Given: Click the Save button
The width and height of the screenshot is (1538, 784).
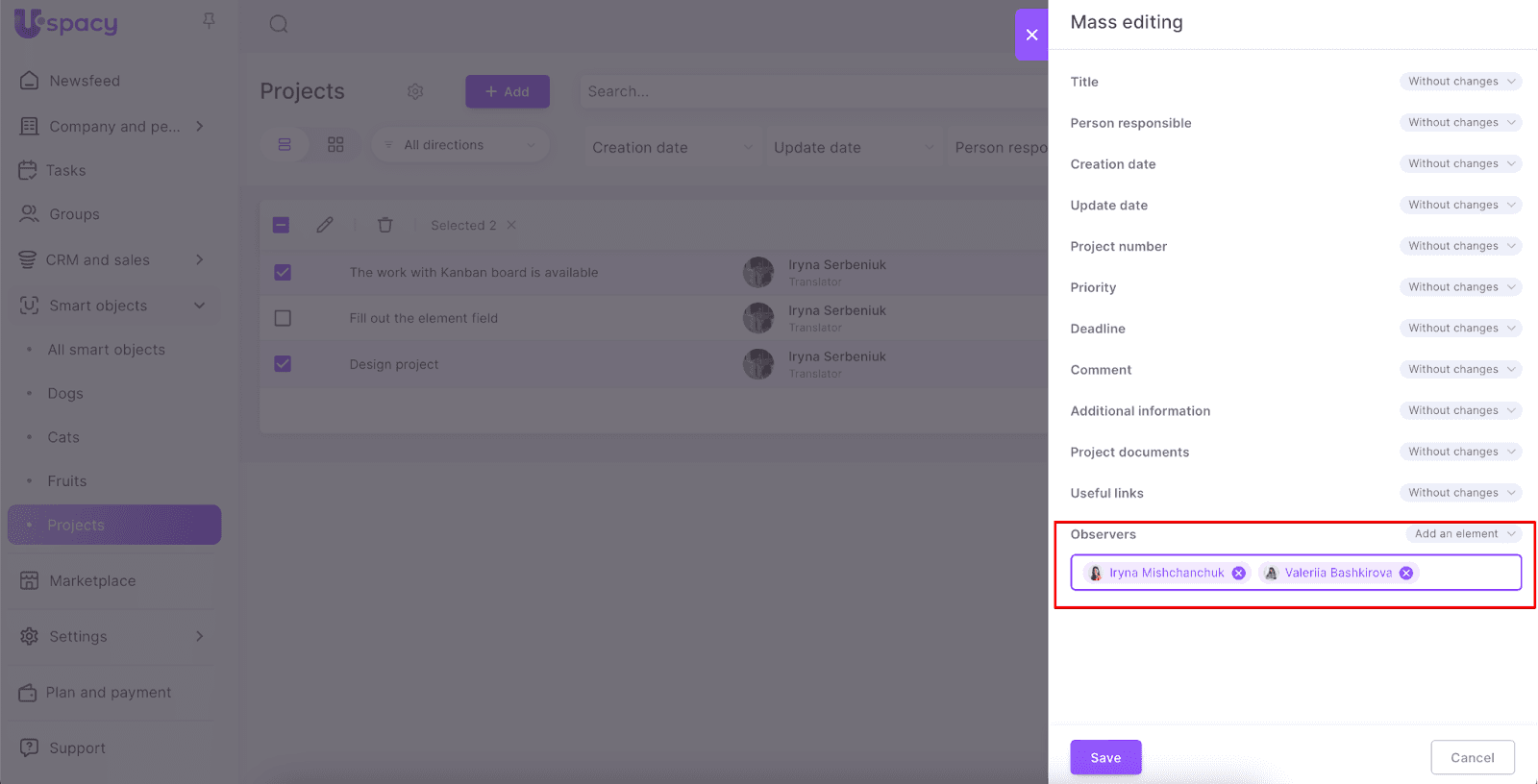Looking at the screenshot, I should pyautogui.click(x=1105, y=757).
